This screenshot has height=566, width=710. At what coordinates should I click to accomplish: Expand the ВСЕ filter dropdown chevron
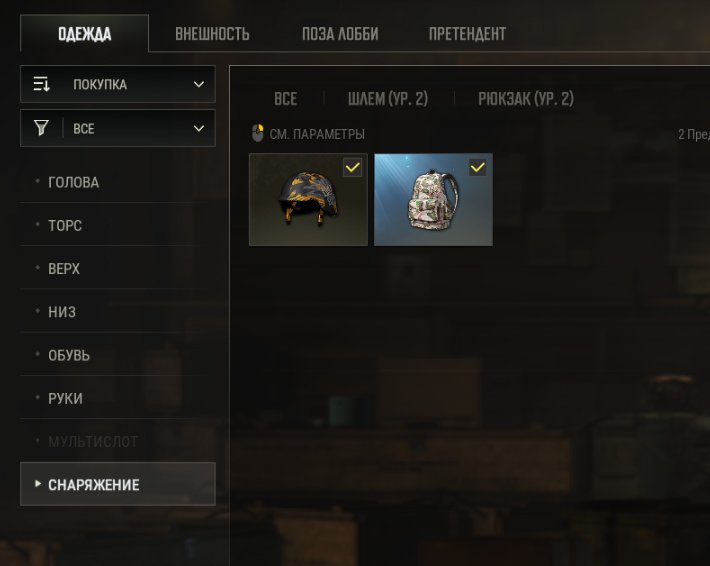199,128
